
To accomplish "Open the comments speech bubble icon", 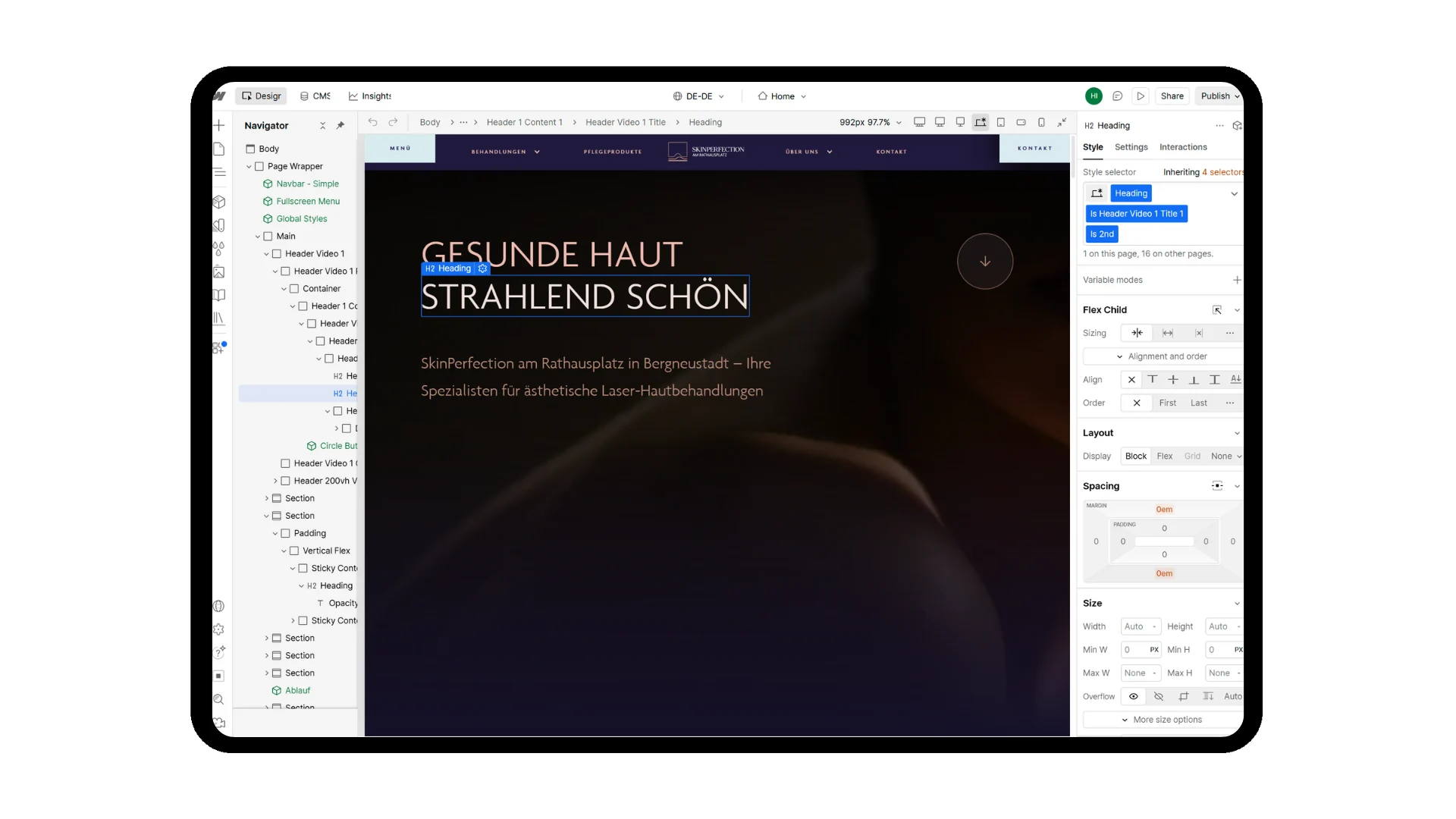I will 1117,96.
